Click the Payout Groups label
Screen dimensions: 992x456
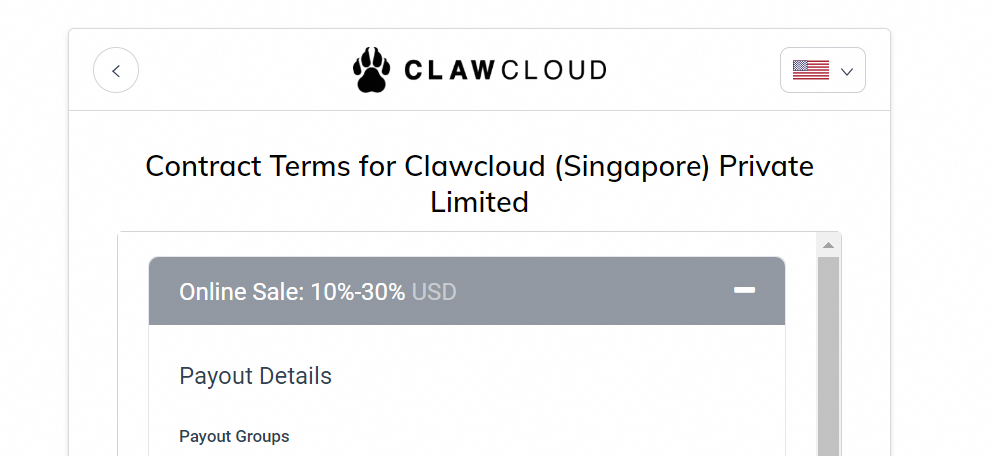click(x=234, y=436)
